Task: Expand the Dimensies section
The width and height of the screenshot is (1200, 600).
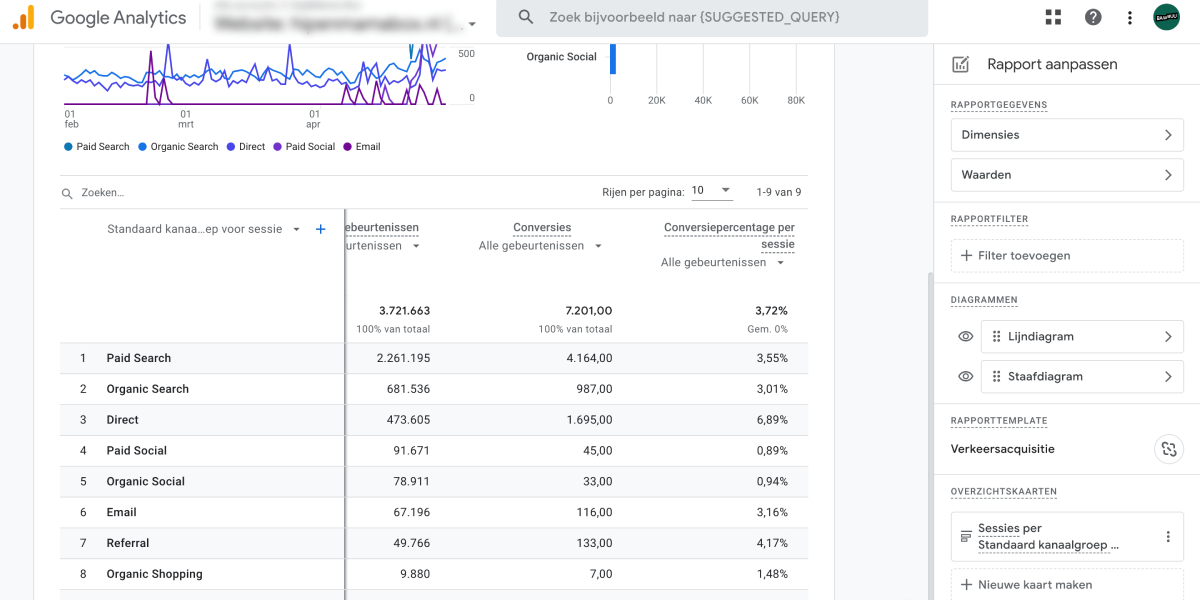Action: [x=1066, y=135]
